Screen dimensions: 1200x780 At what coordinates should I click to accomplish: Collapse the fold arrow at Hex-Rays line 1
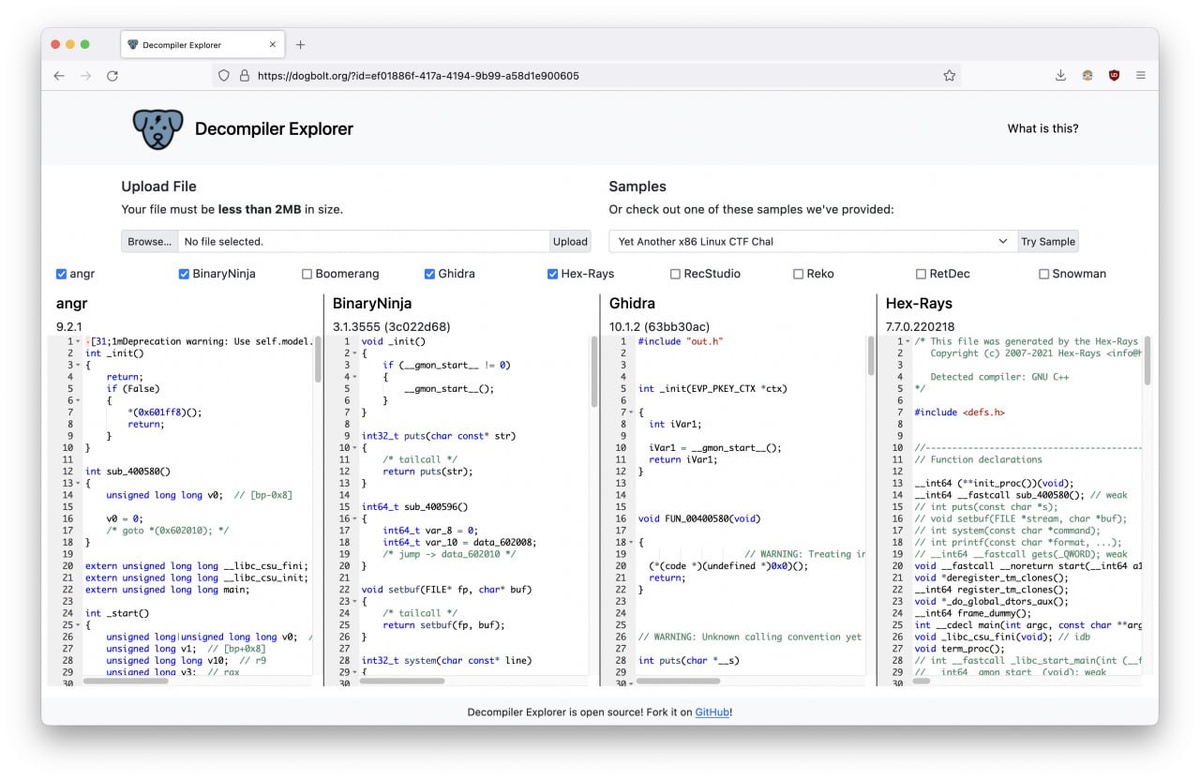[x=907, y=342]
